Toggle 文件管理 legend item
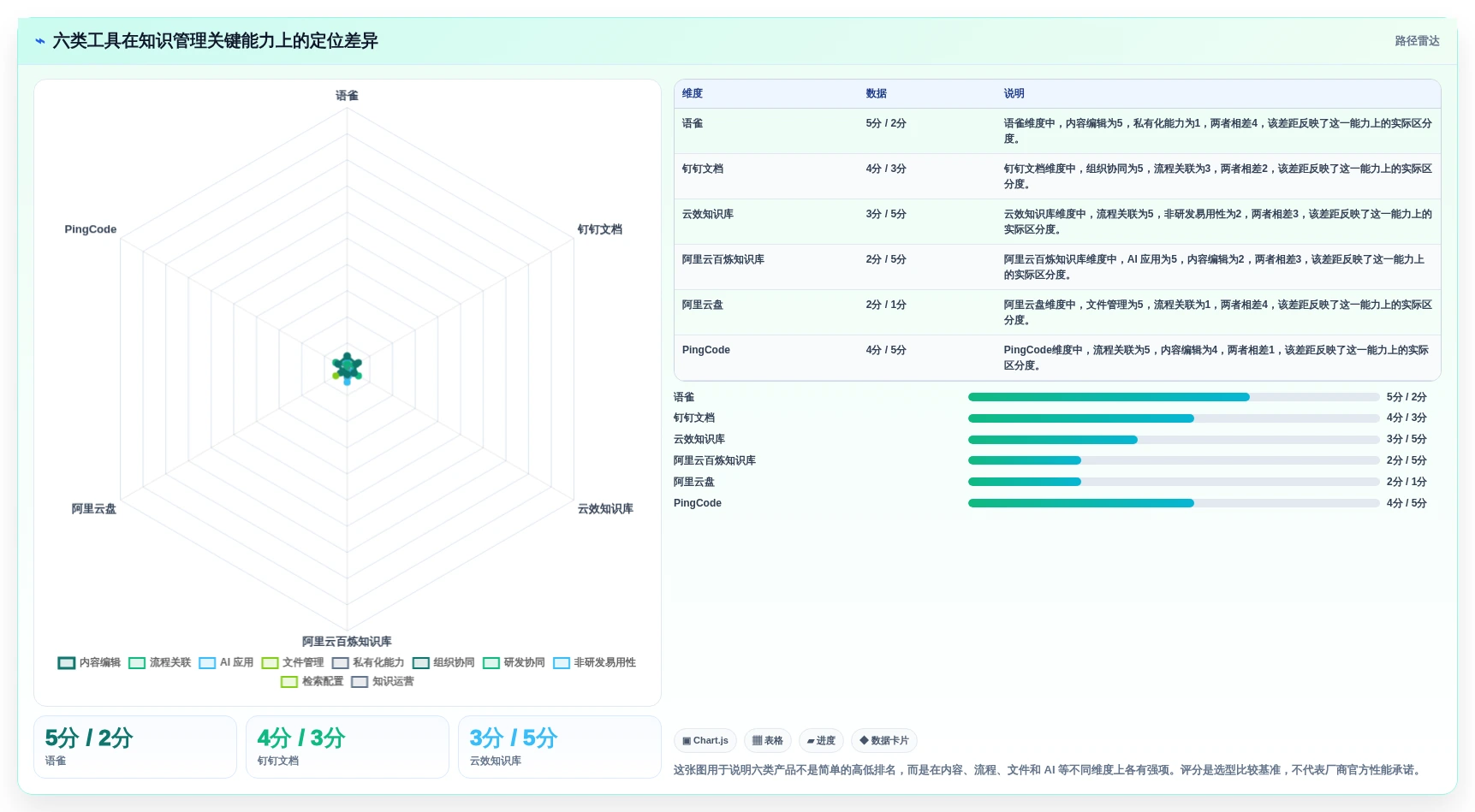The height and width of the screenshot is (812, 1475). click(x=293, y=663)
